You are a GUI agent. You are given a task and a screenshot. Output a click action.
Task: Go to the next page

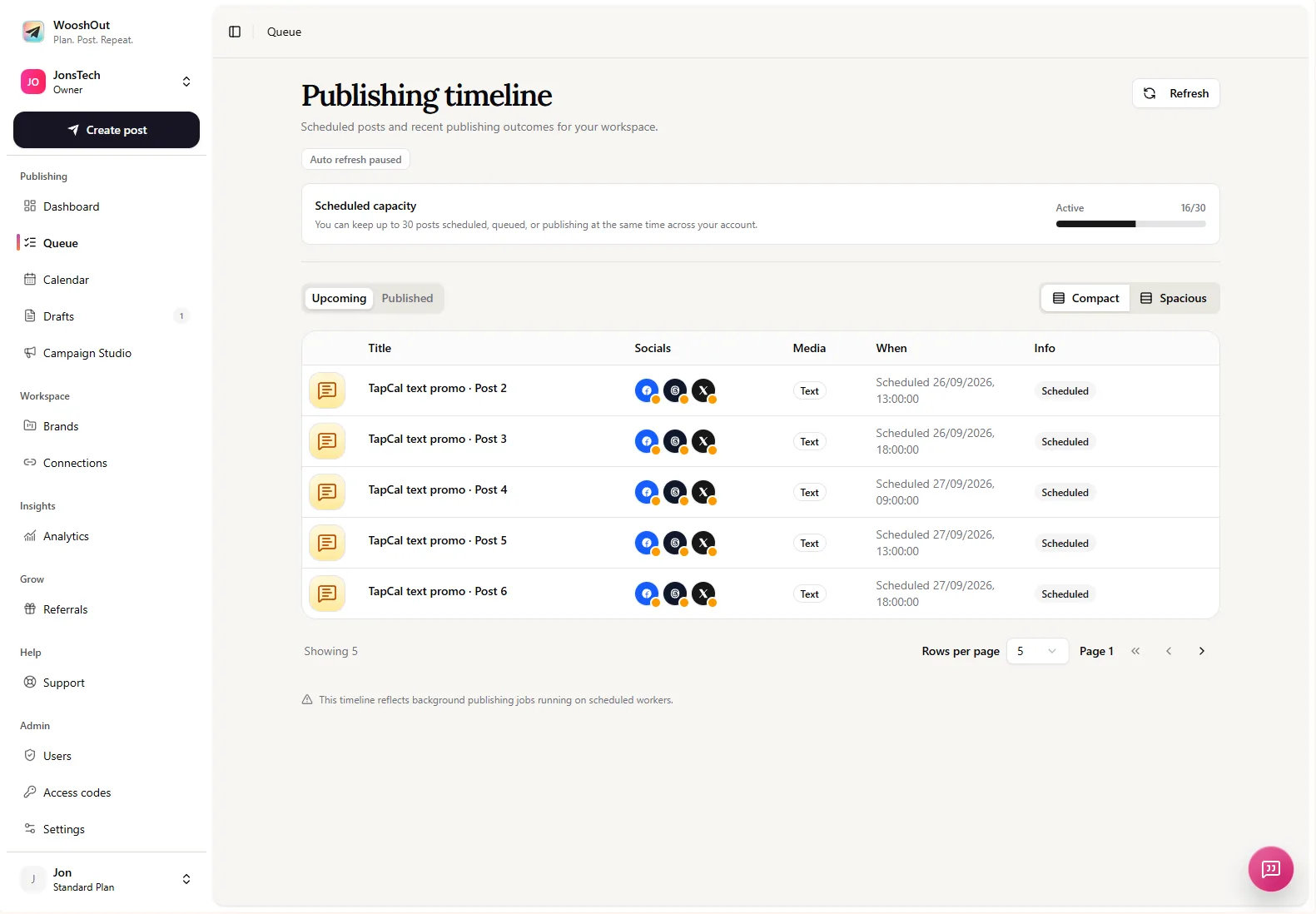point(1202,651)
